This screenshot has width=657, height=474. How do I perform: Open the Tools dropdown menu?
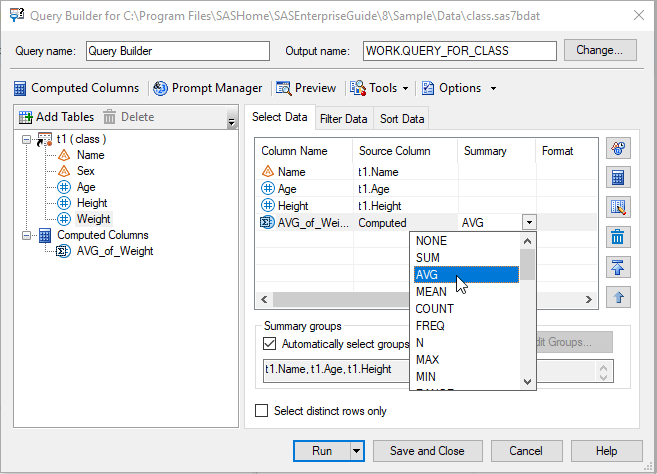[381, 88]
